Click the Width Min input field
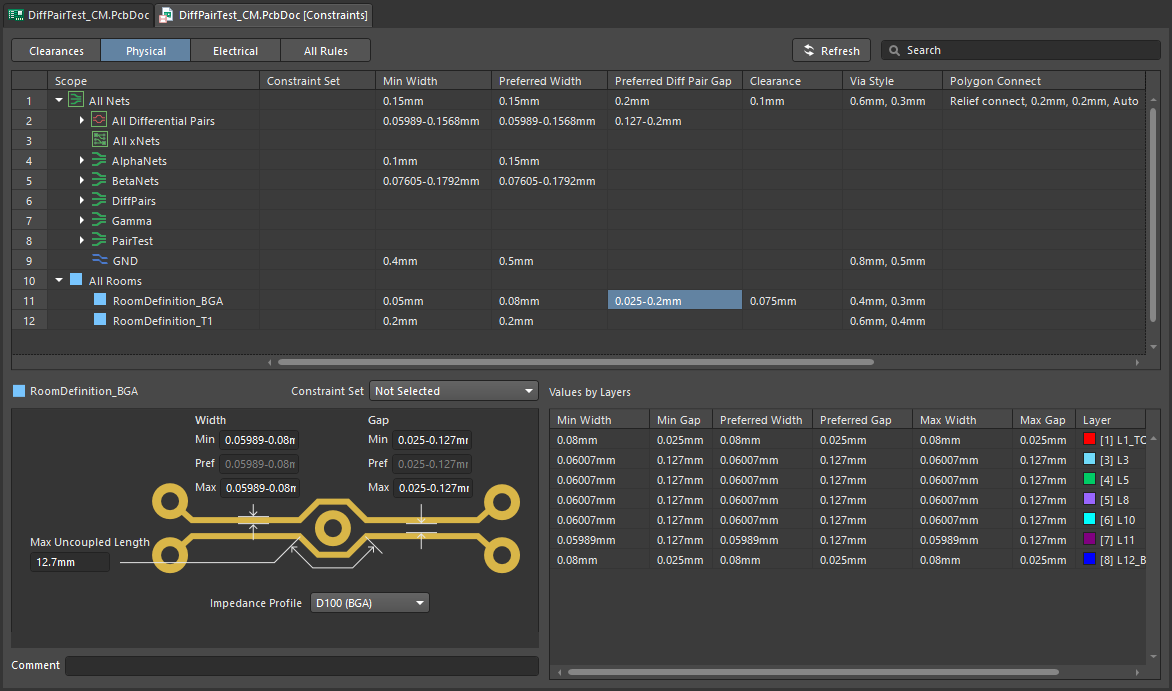This screenshot has width=1172, height=691. [x=259, y=440]
